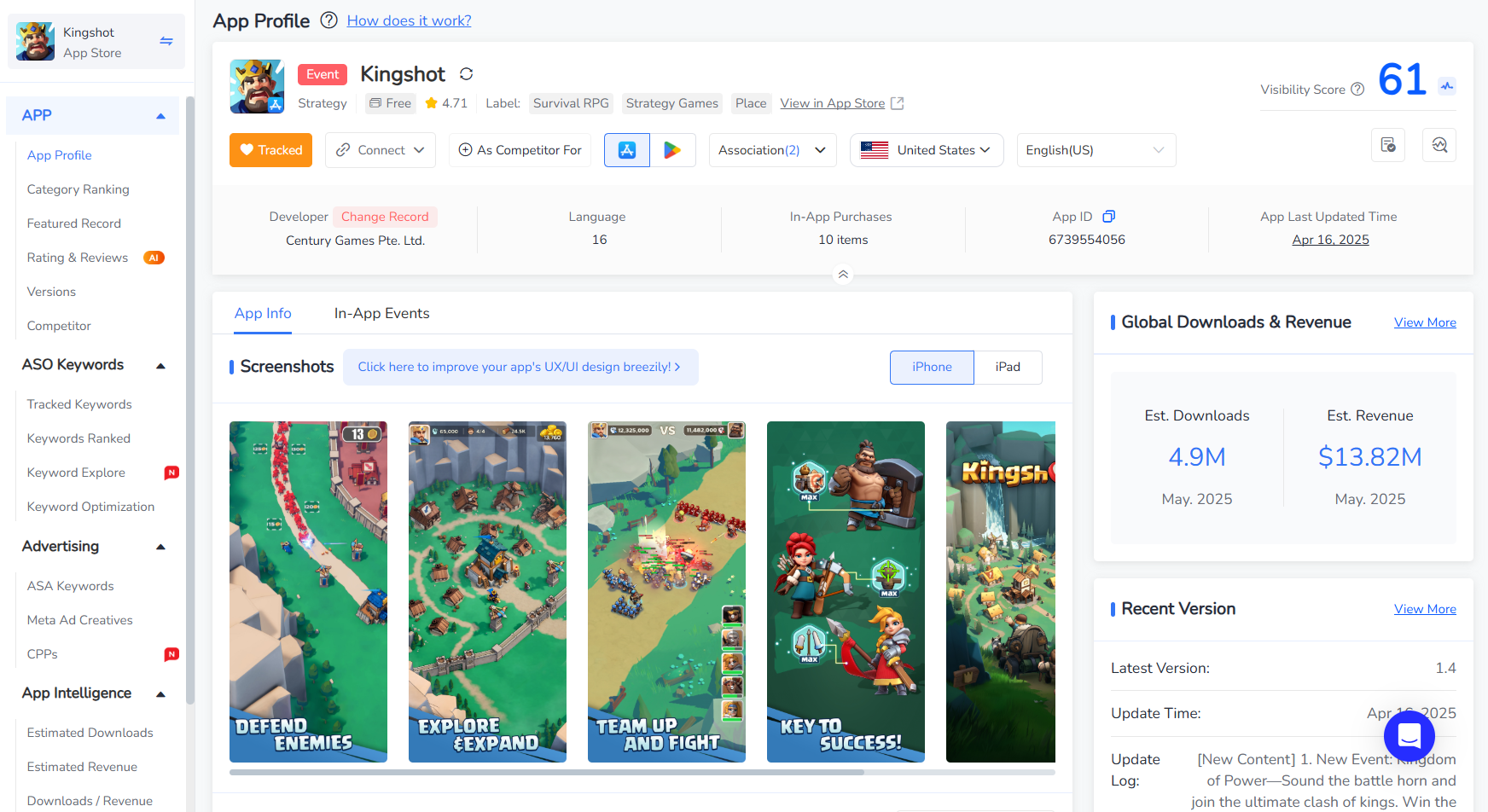Collapse the Advertising section
The width and height of the screenshot is (1488, 812).
[160, 547]
